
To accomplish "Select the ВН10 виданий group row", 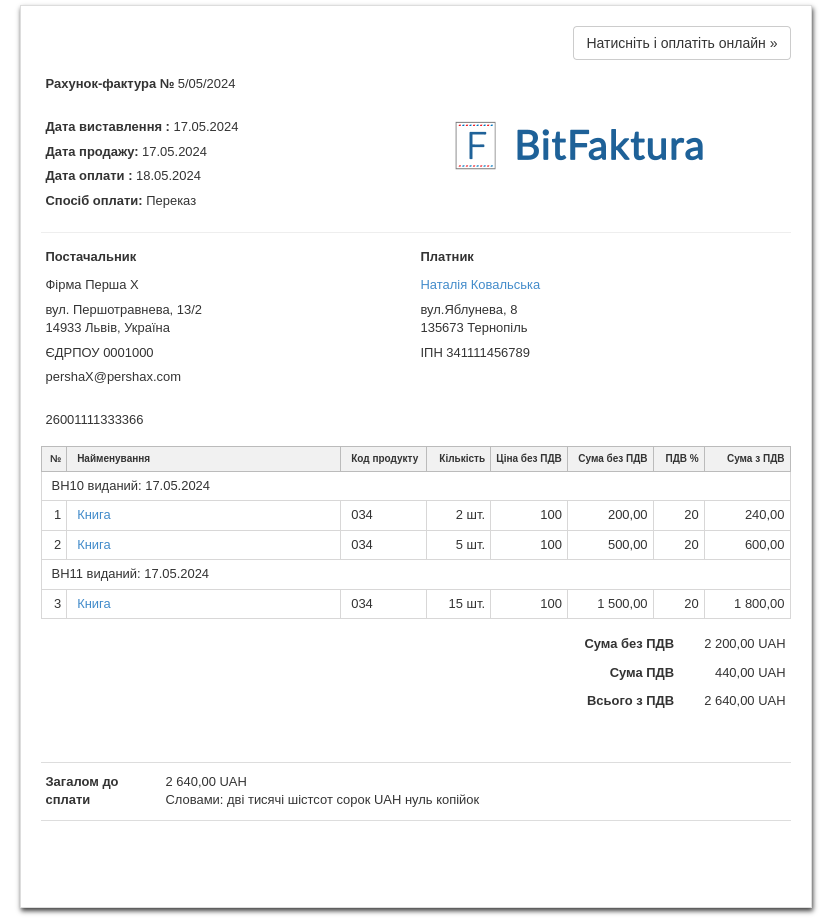I will click(131, 486).
